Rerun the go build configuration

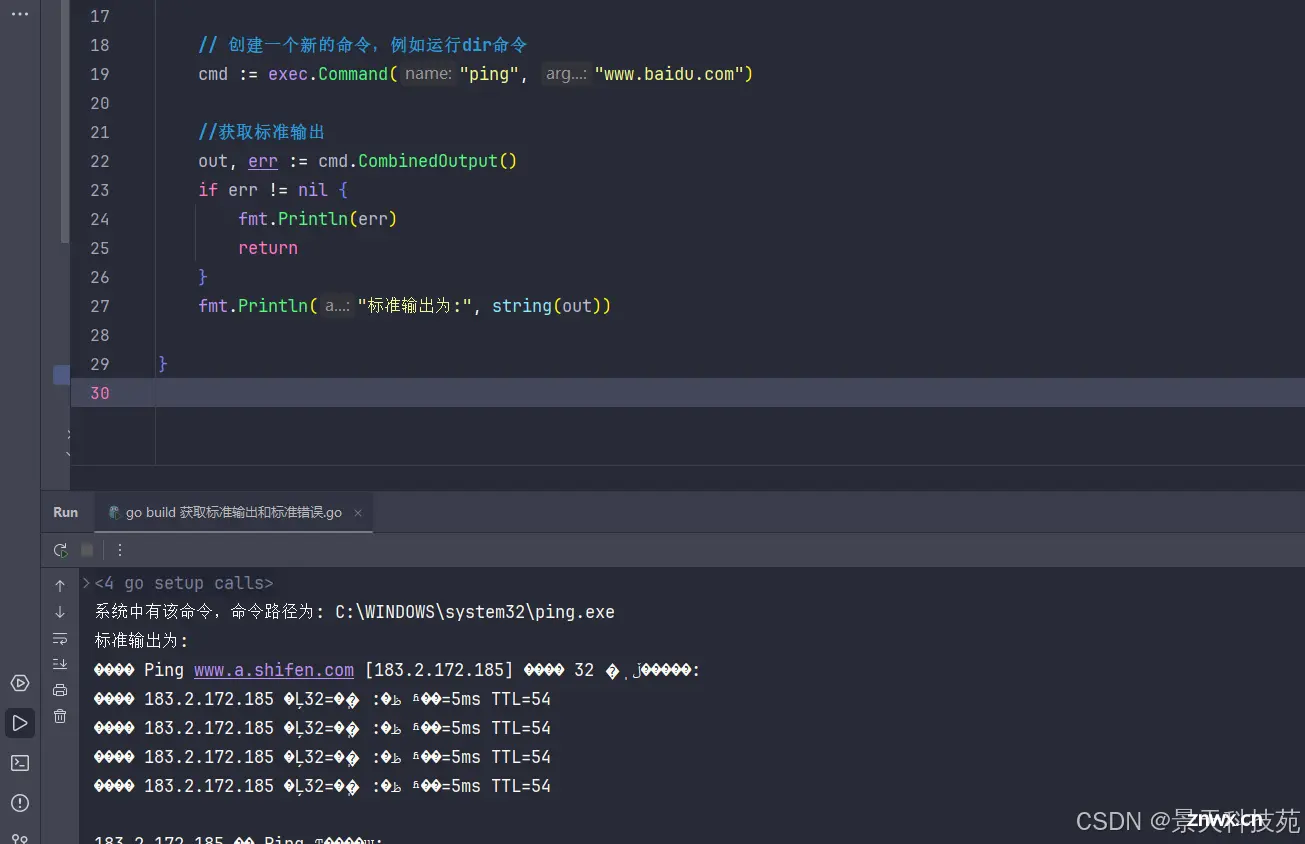[x=61, y=550]
